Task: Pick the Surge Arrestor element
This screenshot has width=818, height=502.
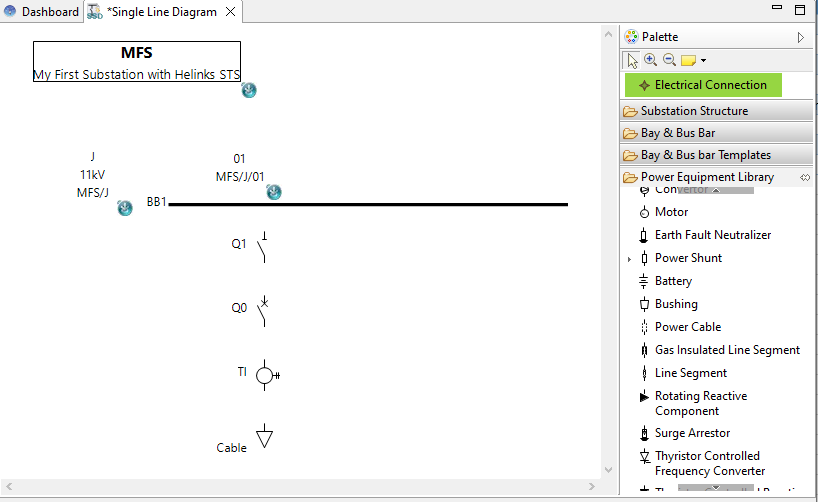Action: 692,433
